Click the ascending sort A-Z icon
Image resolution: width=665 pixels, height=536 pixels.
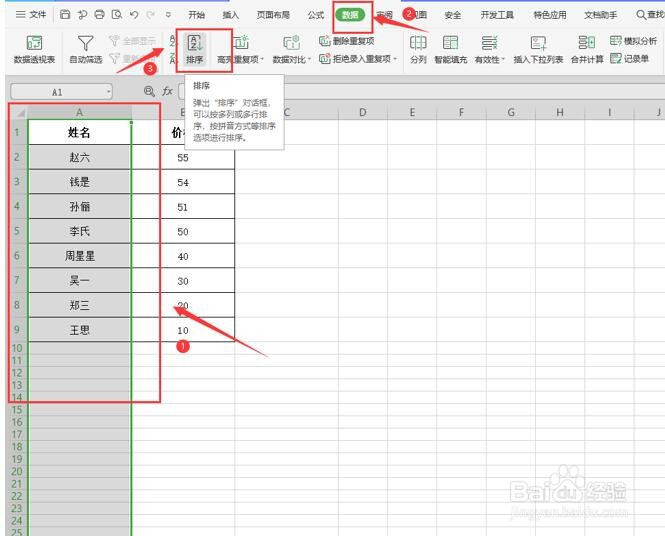click(172, 41)
